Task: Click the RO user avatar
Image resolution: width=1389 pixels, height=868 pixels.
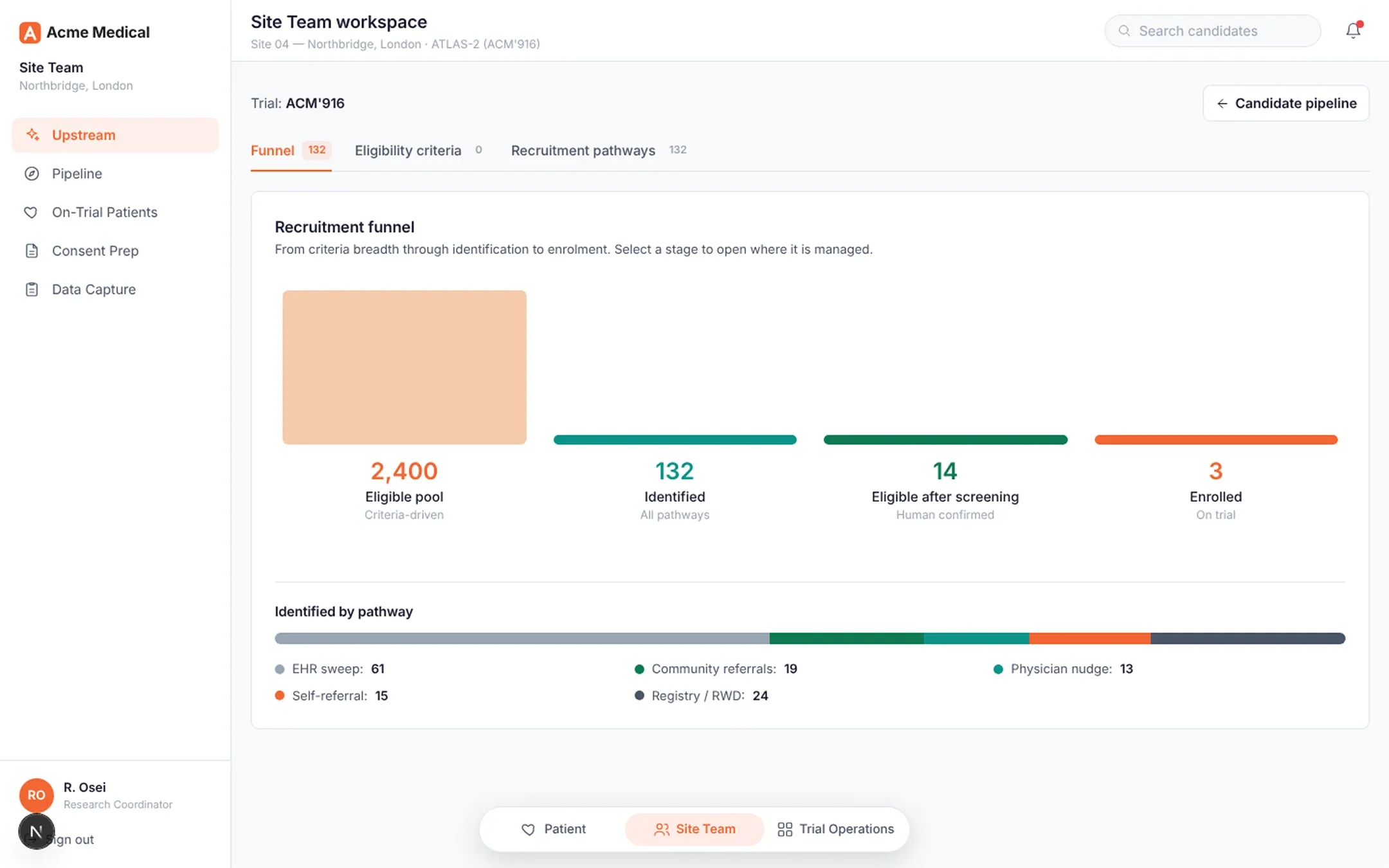Action: click(x=36, y=795)
